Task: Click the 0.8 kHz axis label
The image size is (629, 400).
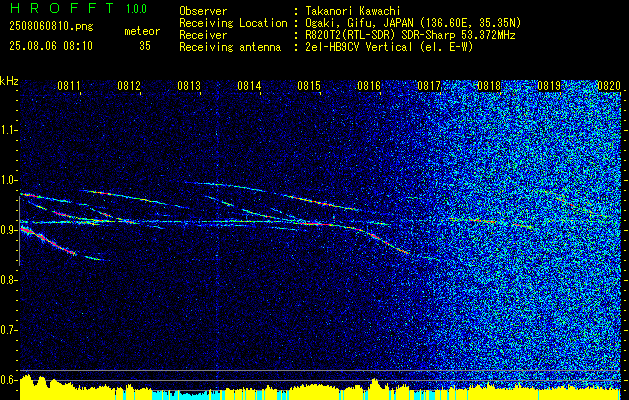Action: point(8,280)
